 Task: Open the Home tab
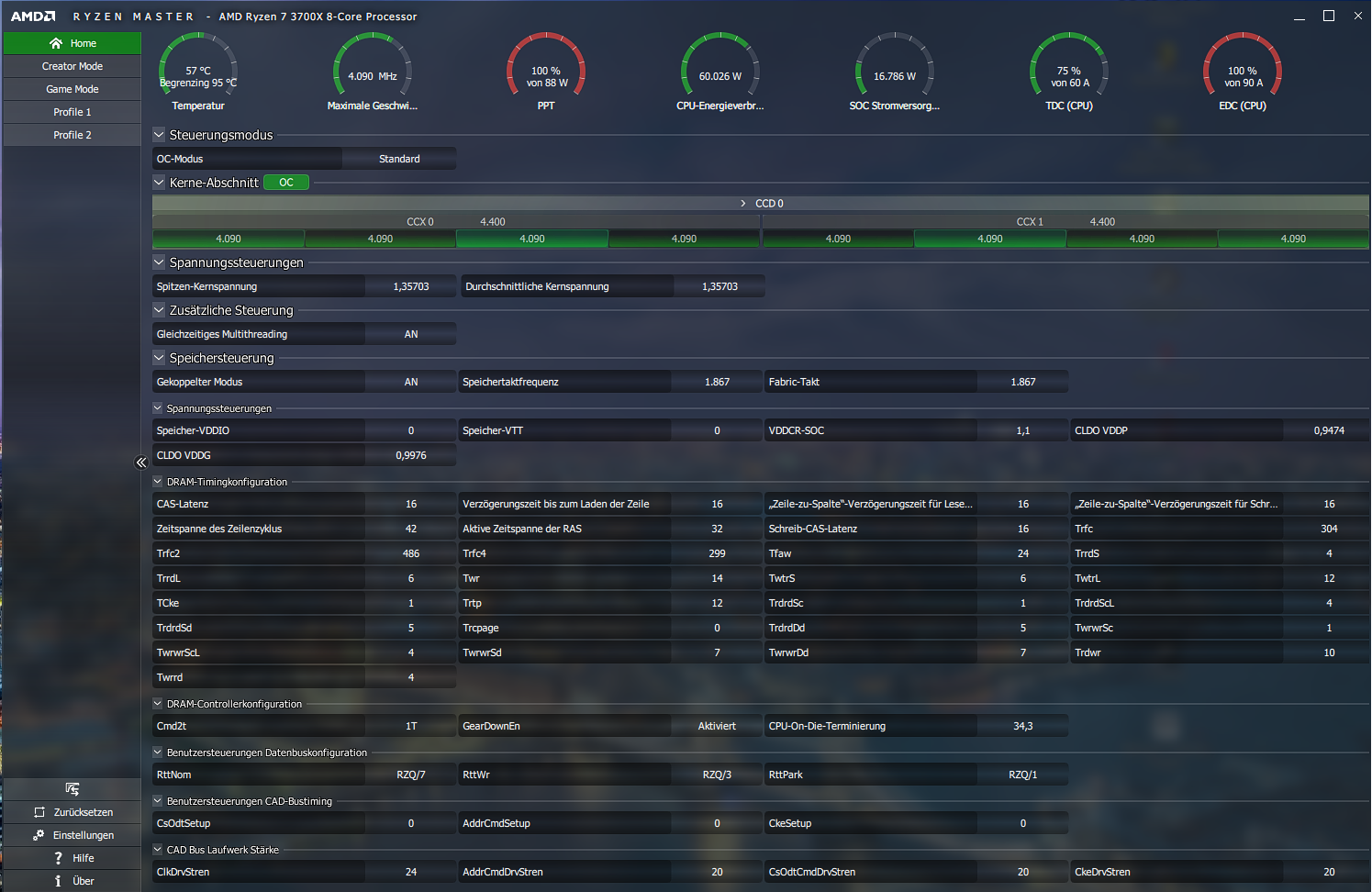point(72,43)
